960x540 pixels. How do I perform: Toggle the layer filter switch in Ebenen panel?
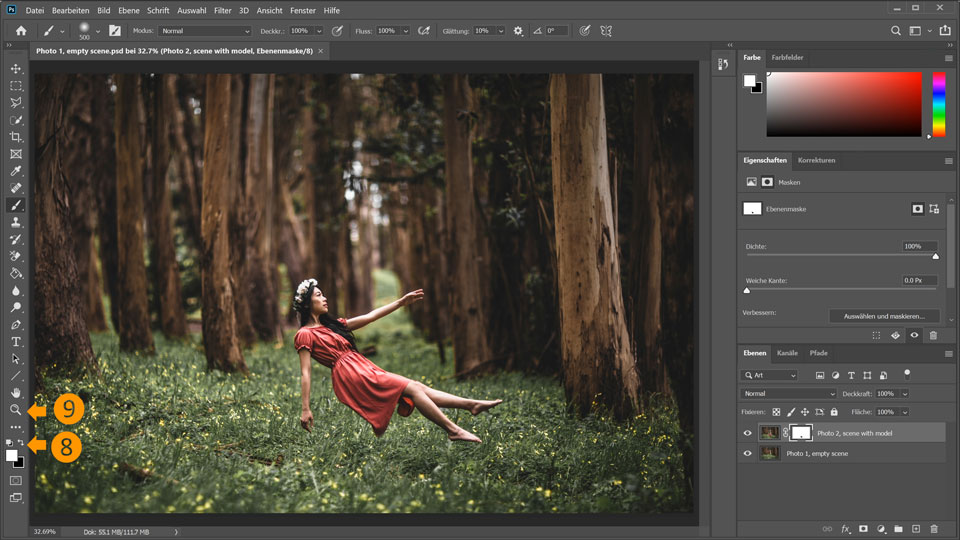coord(907,373)
